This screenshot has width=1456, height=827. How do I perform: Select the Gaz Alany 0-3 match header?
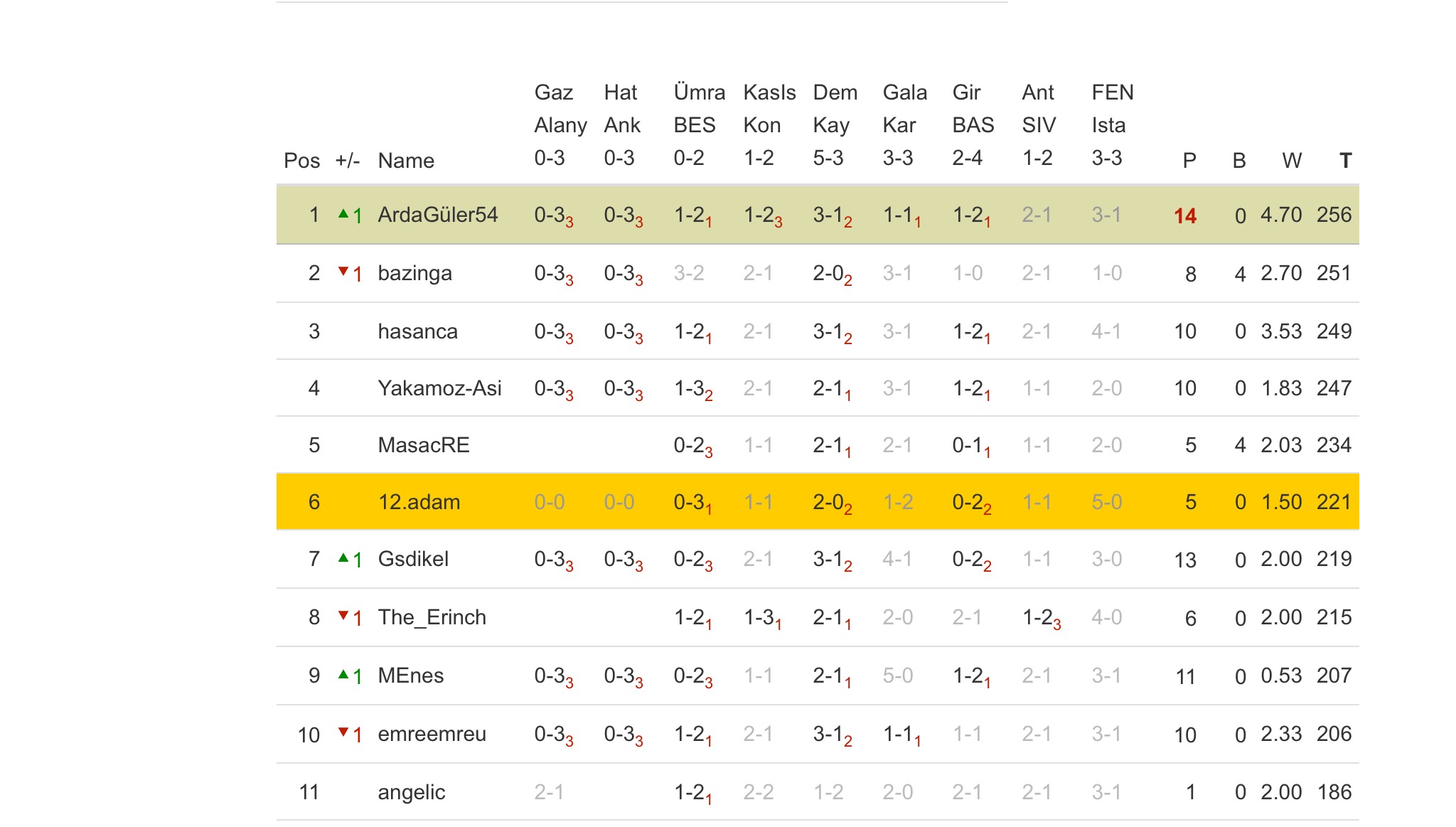pyautogui.click(x=560, y=125)
